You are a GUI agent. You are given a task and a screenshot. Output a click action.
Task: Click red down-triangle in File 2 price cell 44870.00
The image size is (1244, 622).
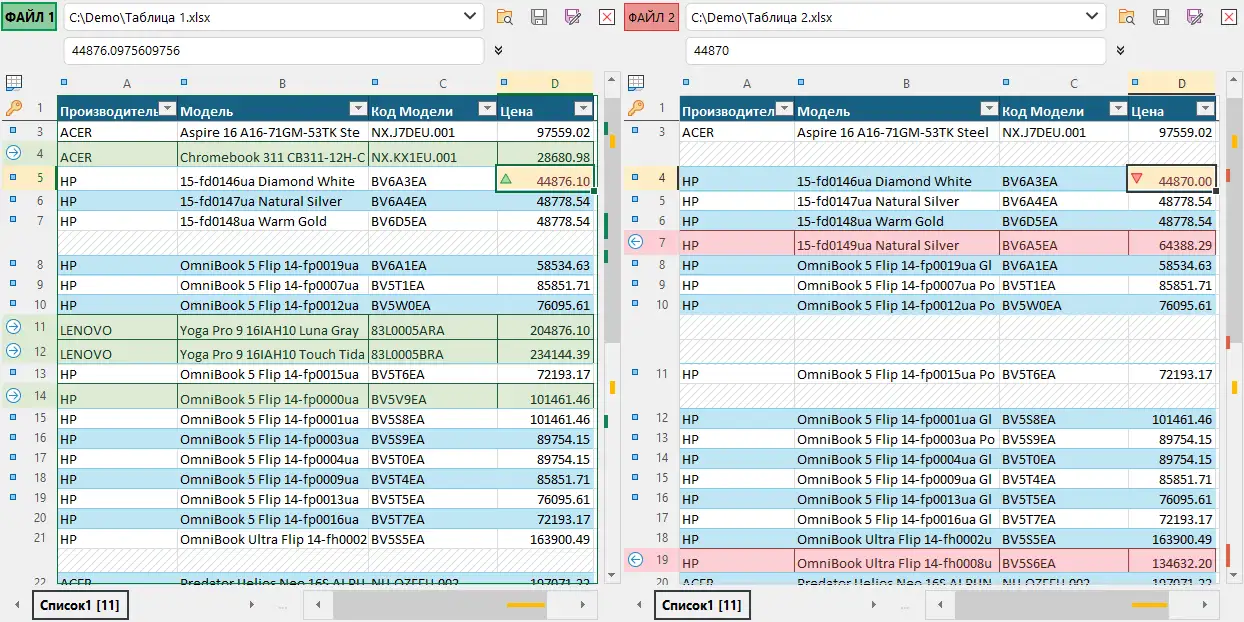[x=1136, y=179]
